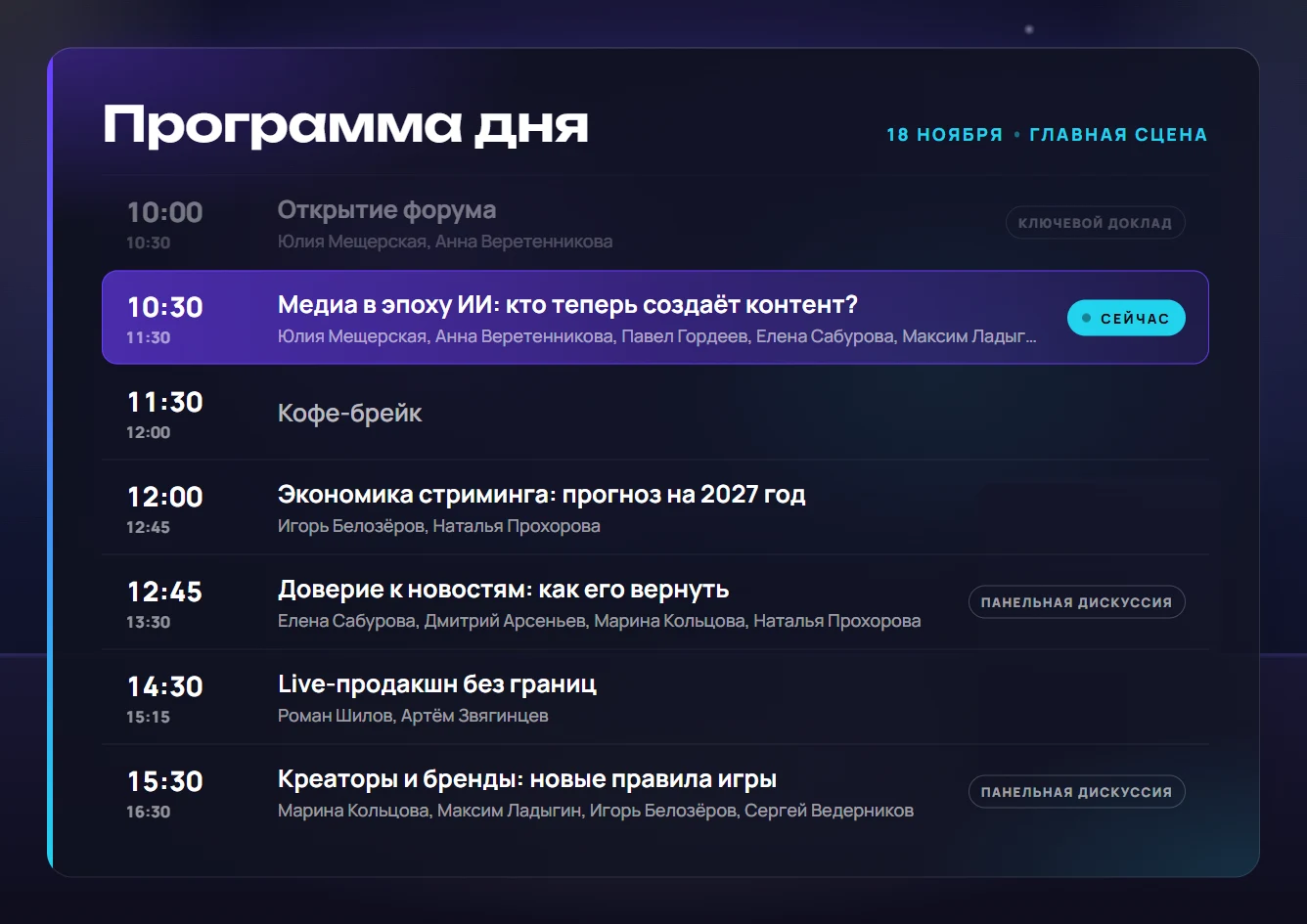Click the 12:00 start time
1307x924 pixels.
(x=164, y=497)
